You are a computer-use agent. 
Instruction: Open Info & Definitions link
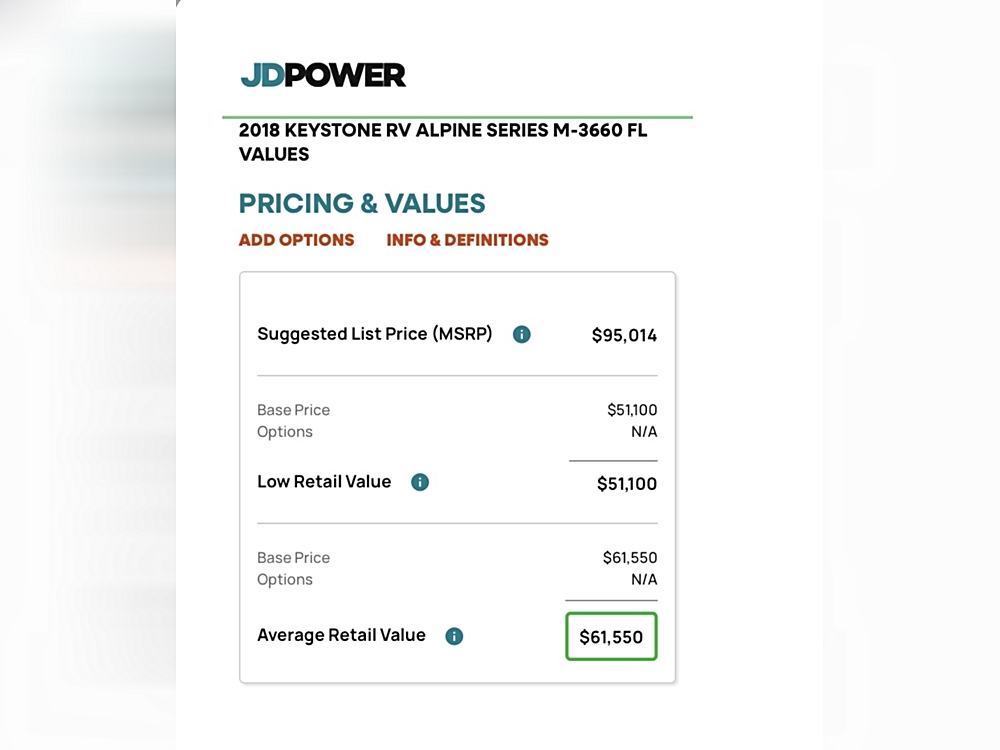(467, 240)
